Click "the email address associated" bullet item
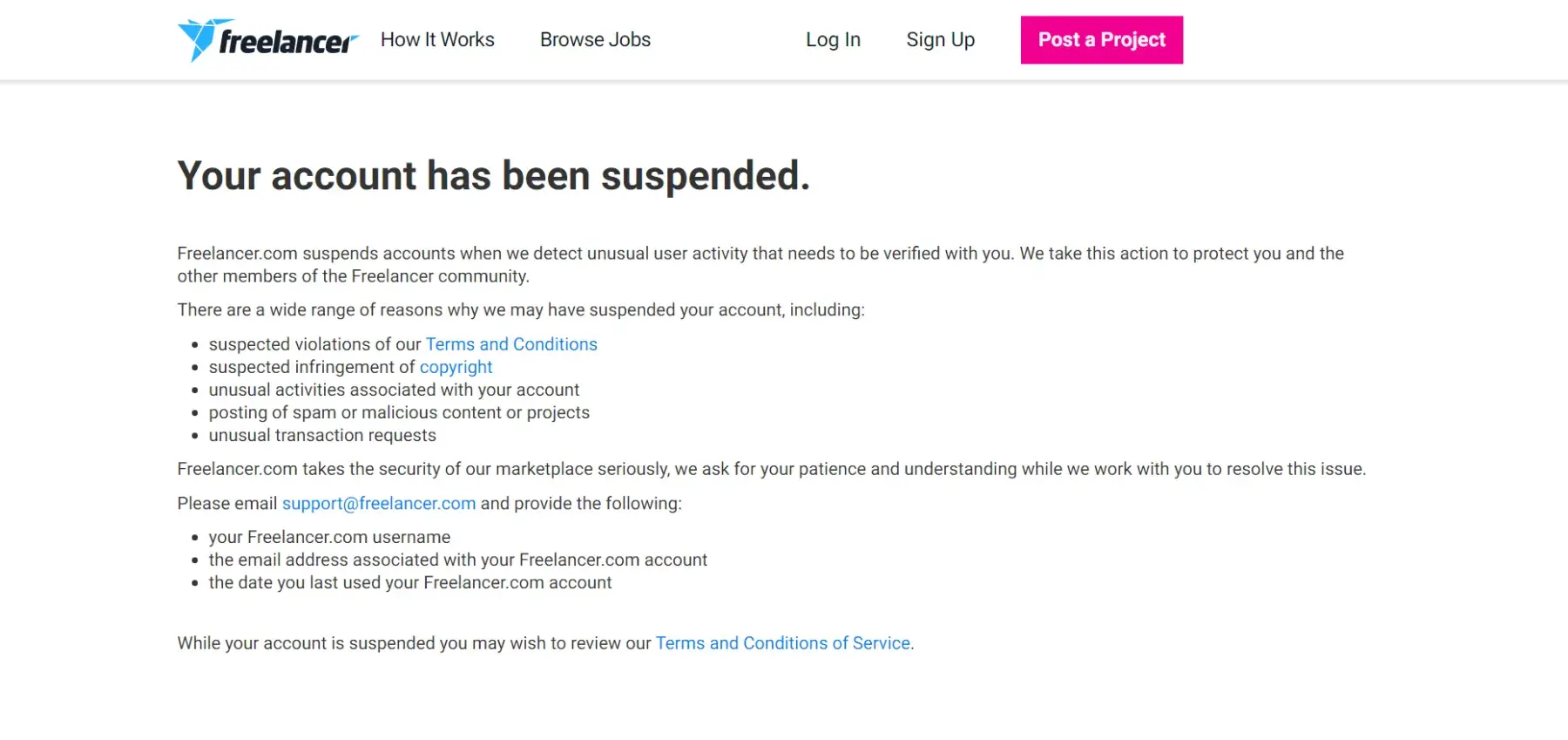The image size is (1568, 740). 457,560
